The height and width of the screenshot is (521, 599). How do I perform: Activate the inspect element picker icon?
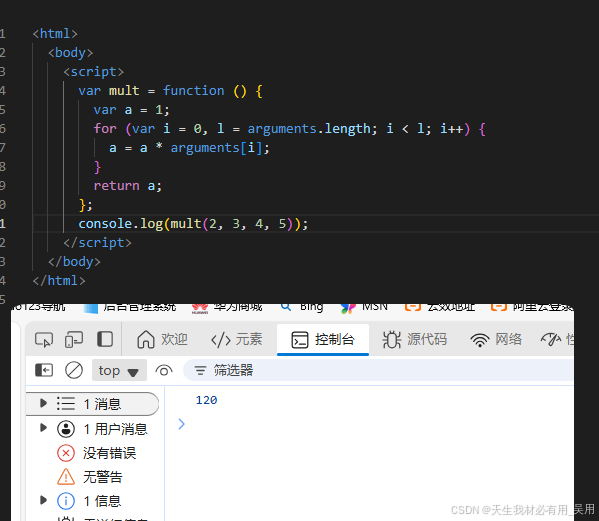44,340
